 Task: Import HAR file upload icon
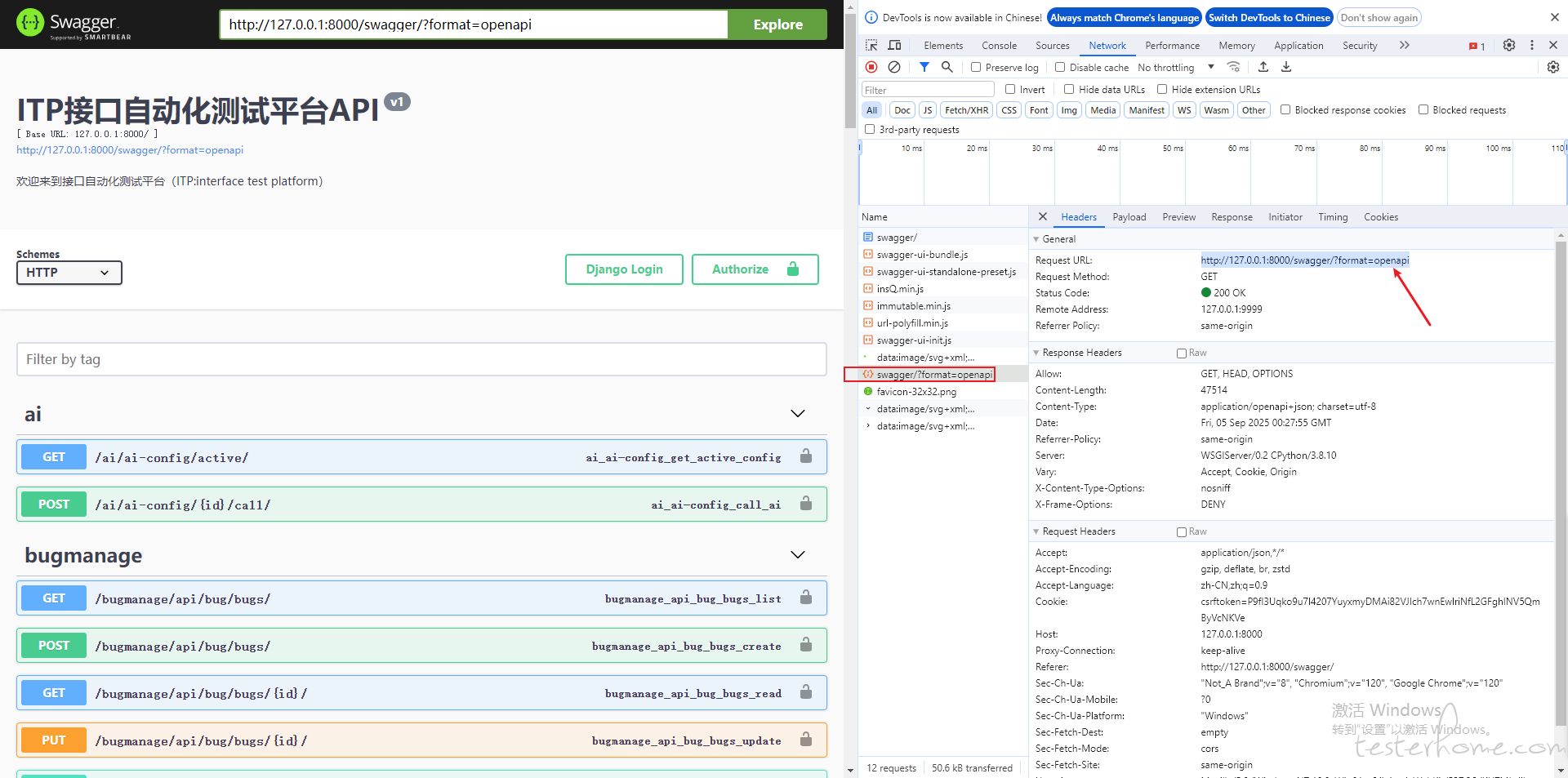point(1263,67)
